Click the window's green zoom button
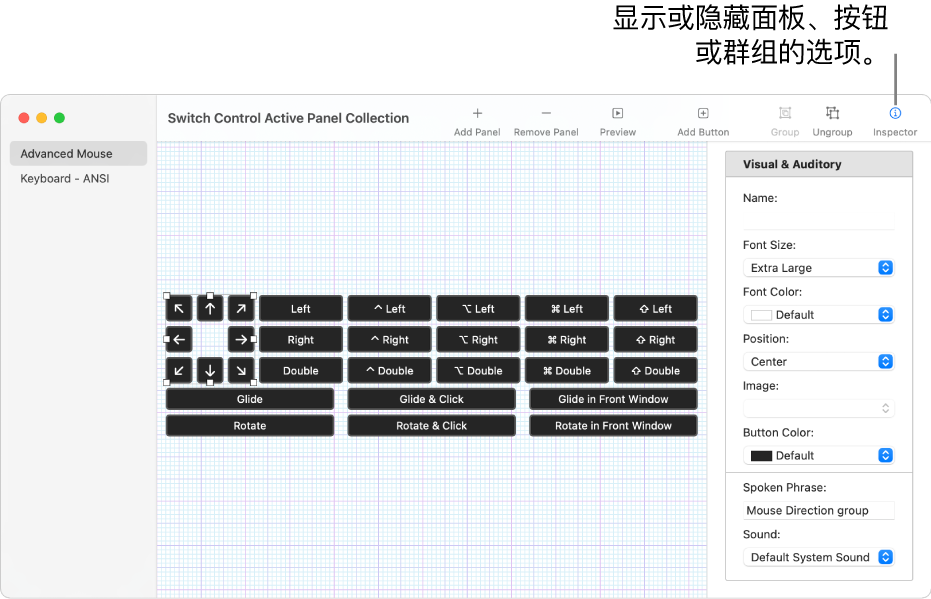 pyautogui.click(x=59, y=118)
